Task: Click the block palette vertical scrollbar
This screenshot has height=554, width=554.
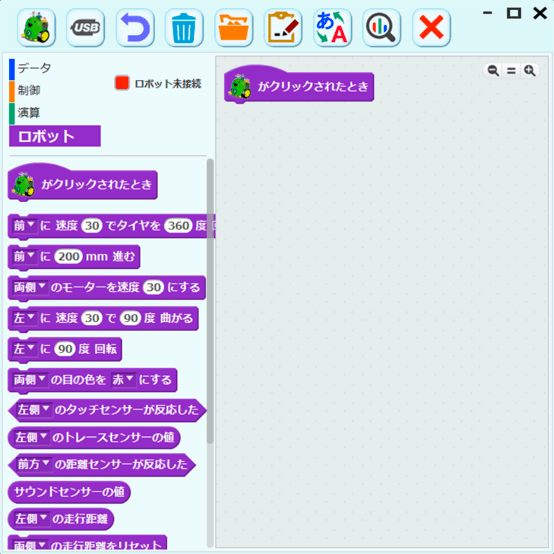Action: (210, 301)
